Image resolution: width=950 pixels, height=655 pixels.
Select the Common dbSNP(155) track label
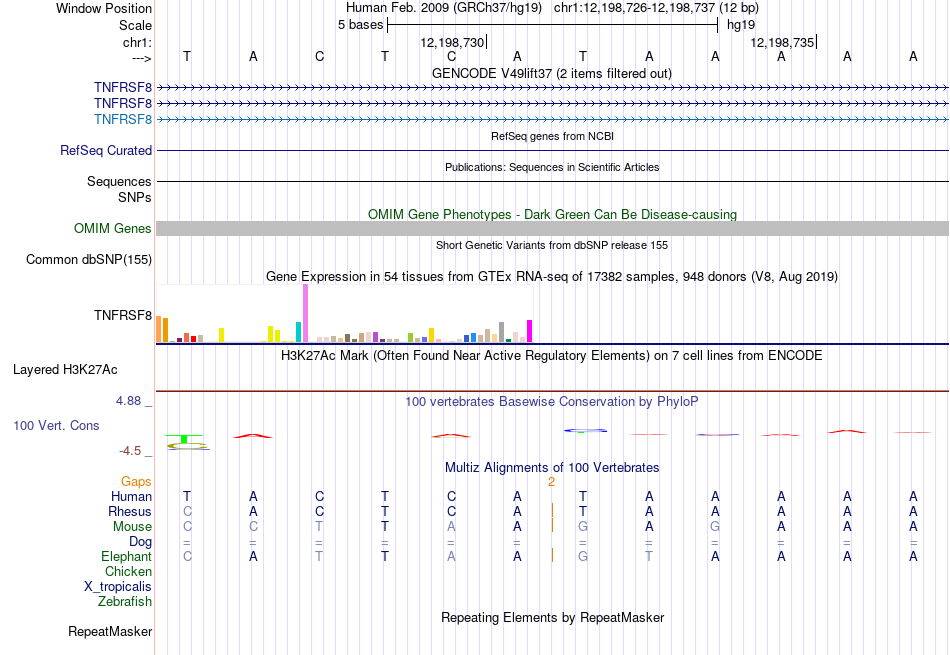(x=89, y=259)
